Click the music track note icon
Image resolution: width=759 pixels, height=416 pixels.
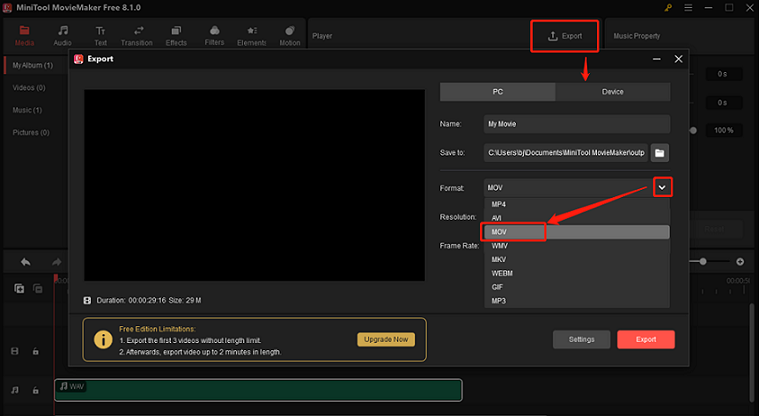[15, 390]
